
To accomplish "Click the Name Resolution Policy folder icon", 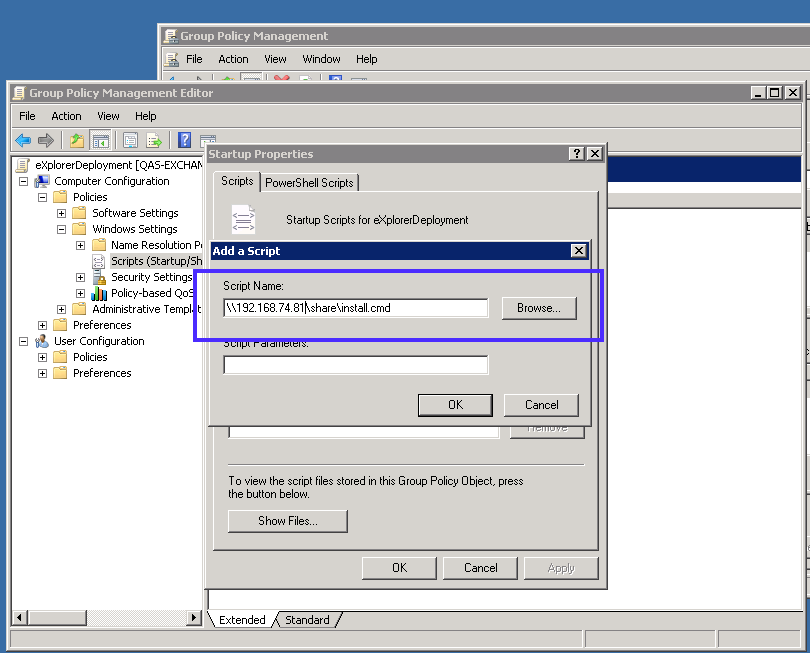I will click(x=99, y=245).
